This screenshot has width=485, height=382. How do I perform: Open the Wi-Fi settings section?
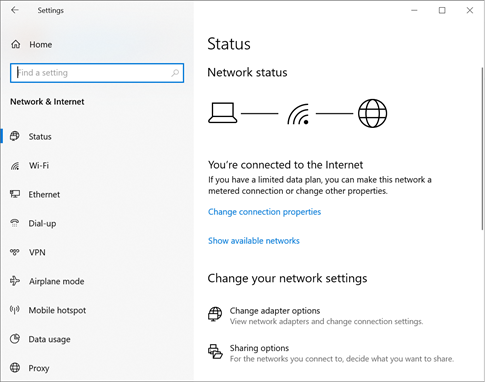[x=39, y=166]
